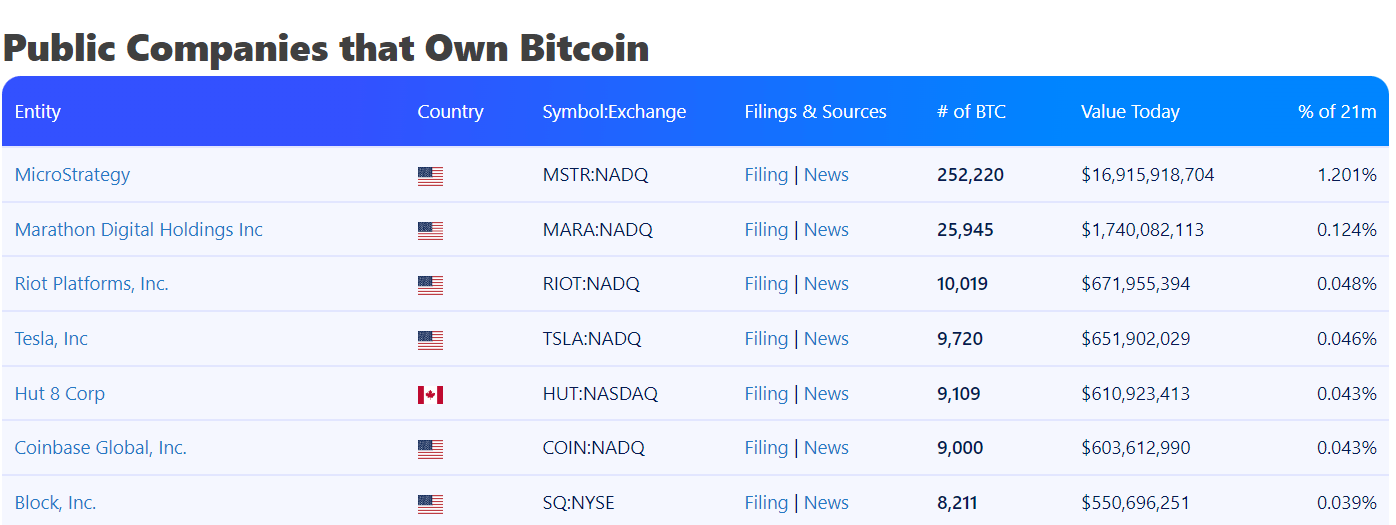Screen dimensions: 1396x525
Task: Click the $610,923,413 value cell
Action: (x=1136, y=394)
